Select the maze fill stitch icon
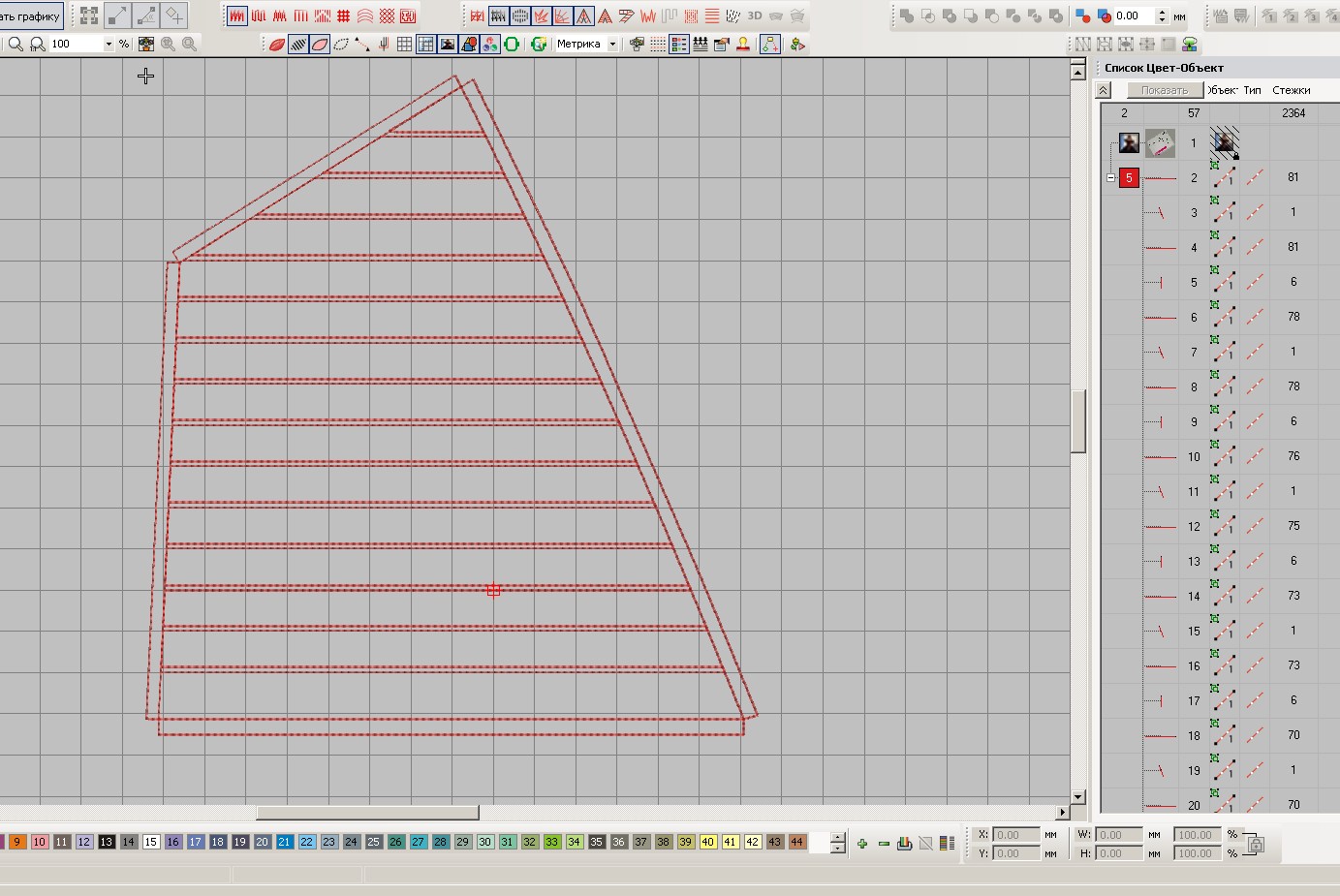Viewport: 1340px width, 896px height. [408, 16]
